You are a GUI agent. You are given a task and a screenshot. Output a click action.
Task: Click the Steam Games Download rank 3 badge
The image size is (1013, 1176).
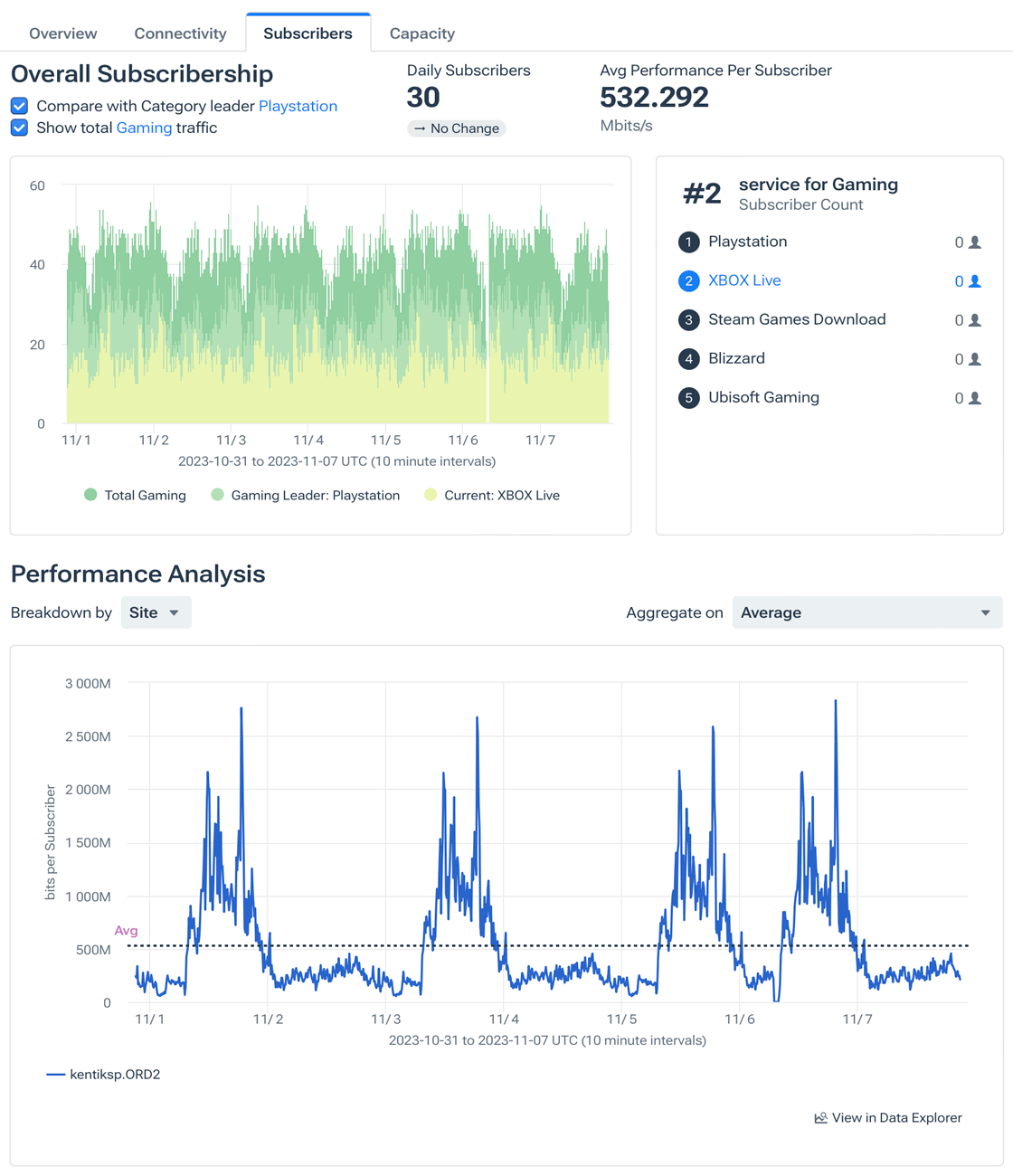coord(688,320)
